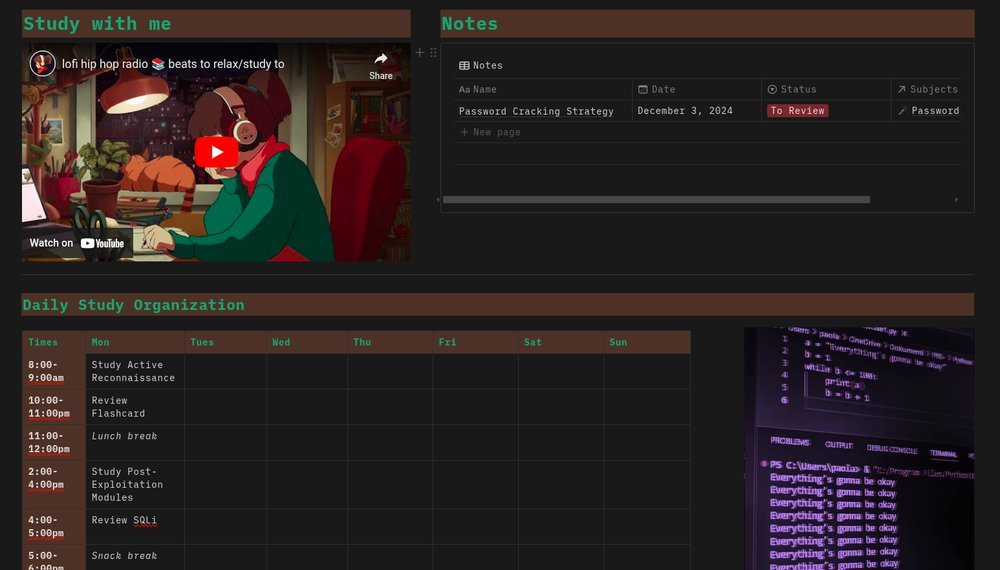Viewport: 1000px width, 570px height.
Task: Click the 4:00-5:00pm time cell
Action: pos(54,527)
